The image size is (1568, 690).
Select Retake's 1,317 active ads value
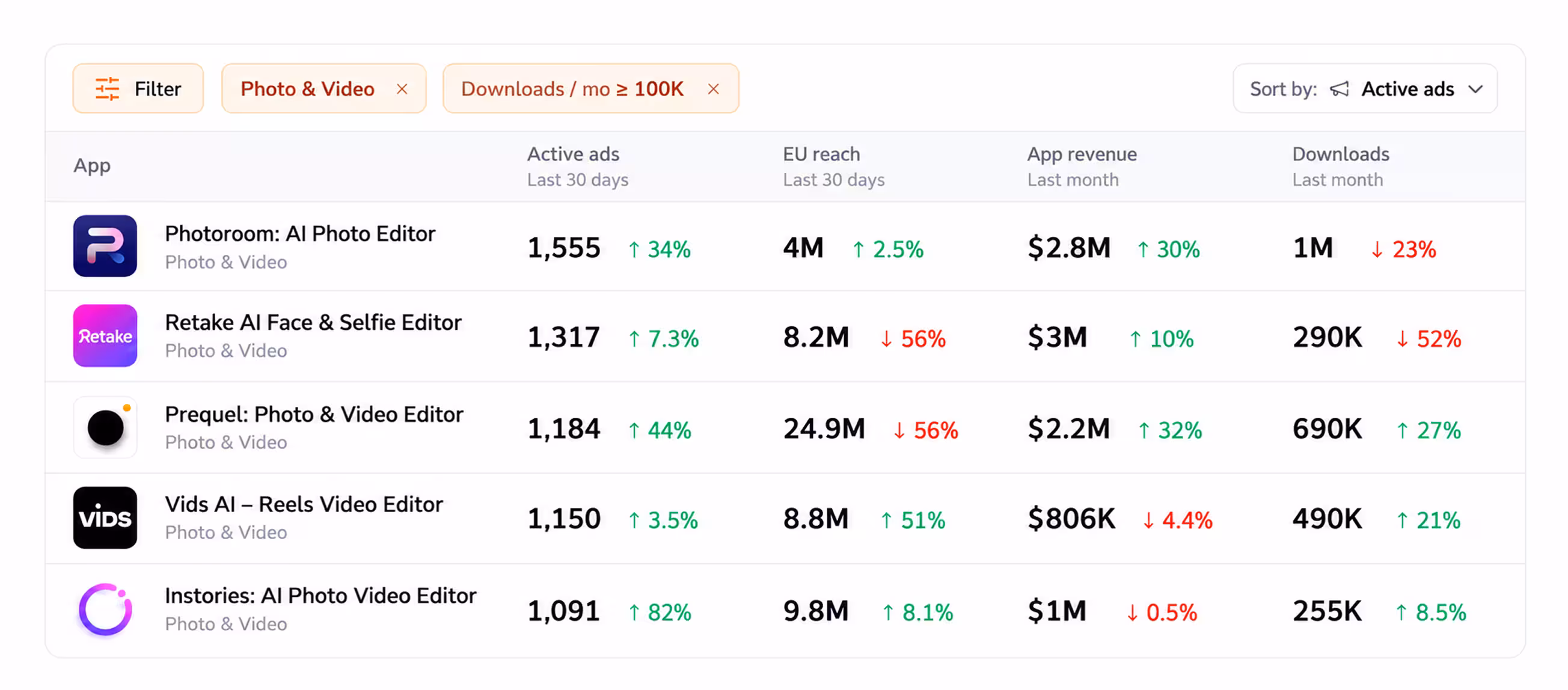click(x=564, y=337)
